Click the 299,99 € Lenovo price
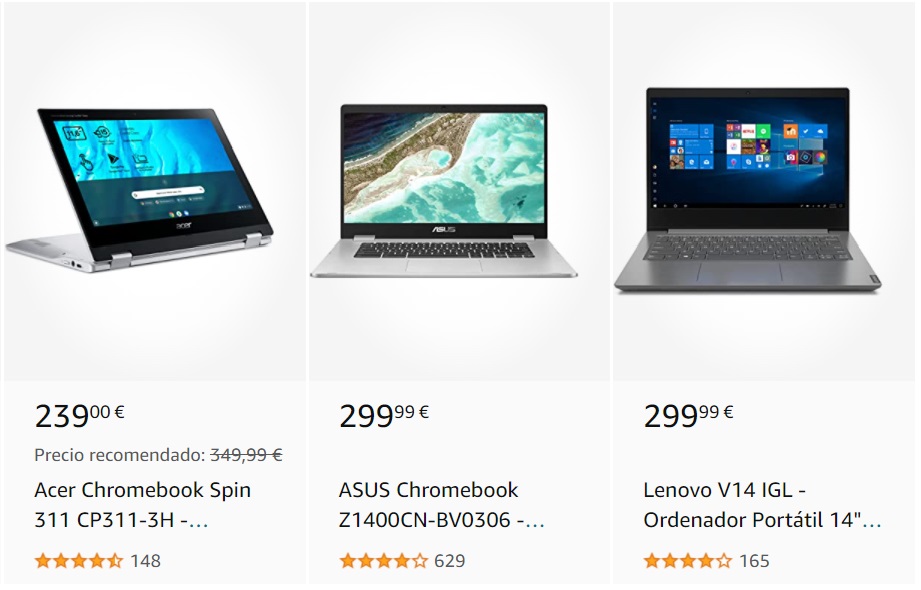 pos(688,415)
